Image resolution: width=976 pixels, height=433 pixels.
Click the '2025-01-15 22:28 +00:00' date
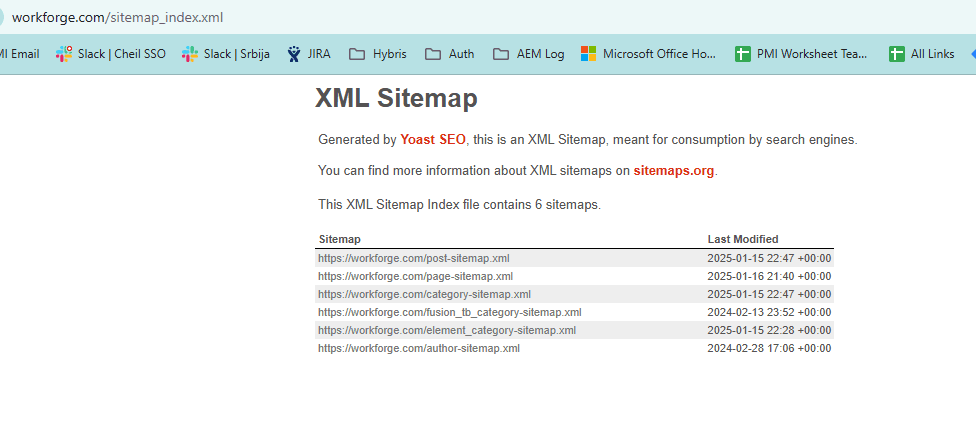tap(769, 330)
